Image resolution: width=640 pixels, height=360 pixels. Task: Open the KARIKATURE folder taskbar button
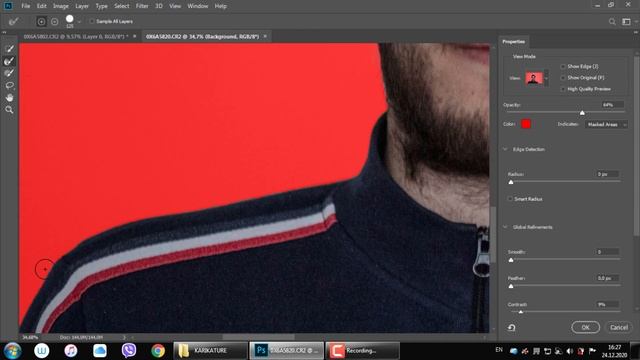(210, 351)
